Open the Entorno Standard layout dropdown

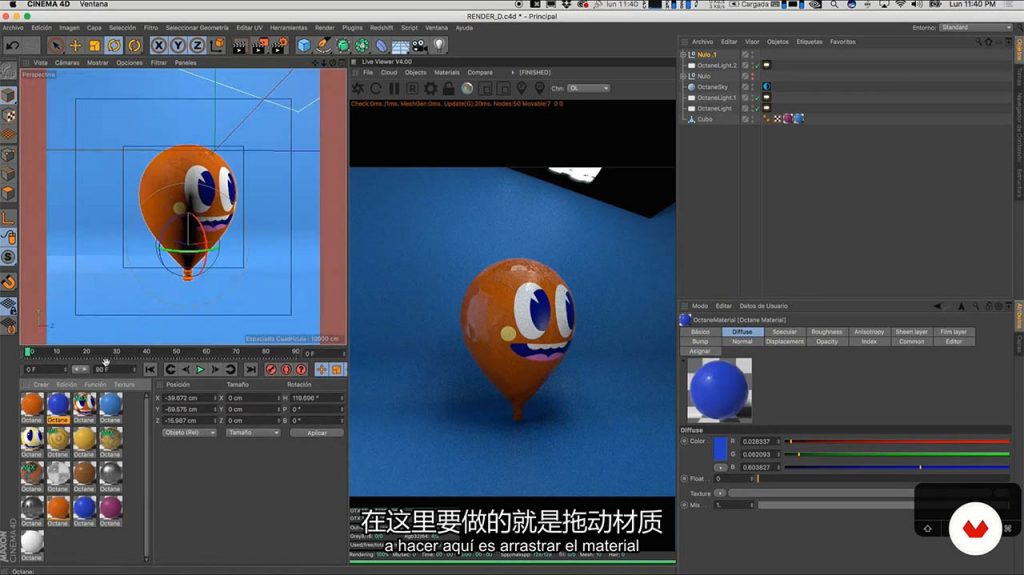coord(976,27)
